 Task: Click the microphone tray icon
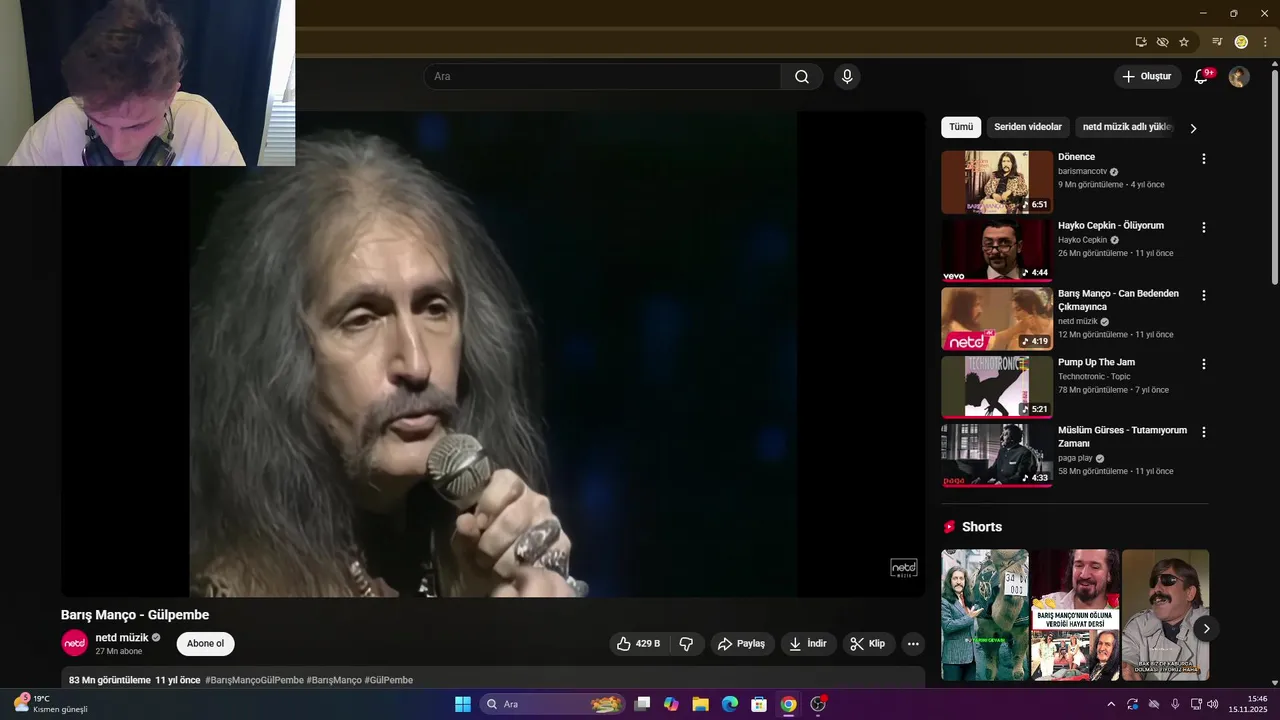coord(1175,704)
